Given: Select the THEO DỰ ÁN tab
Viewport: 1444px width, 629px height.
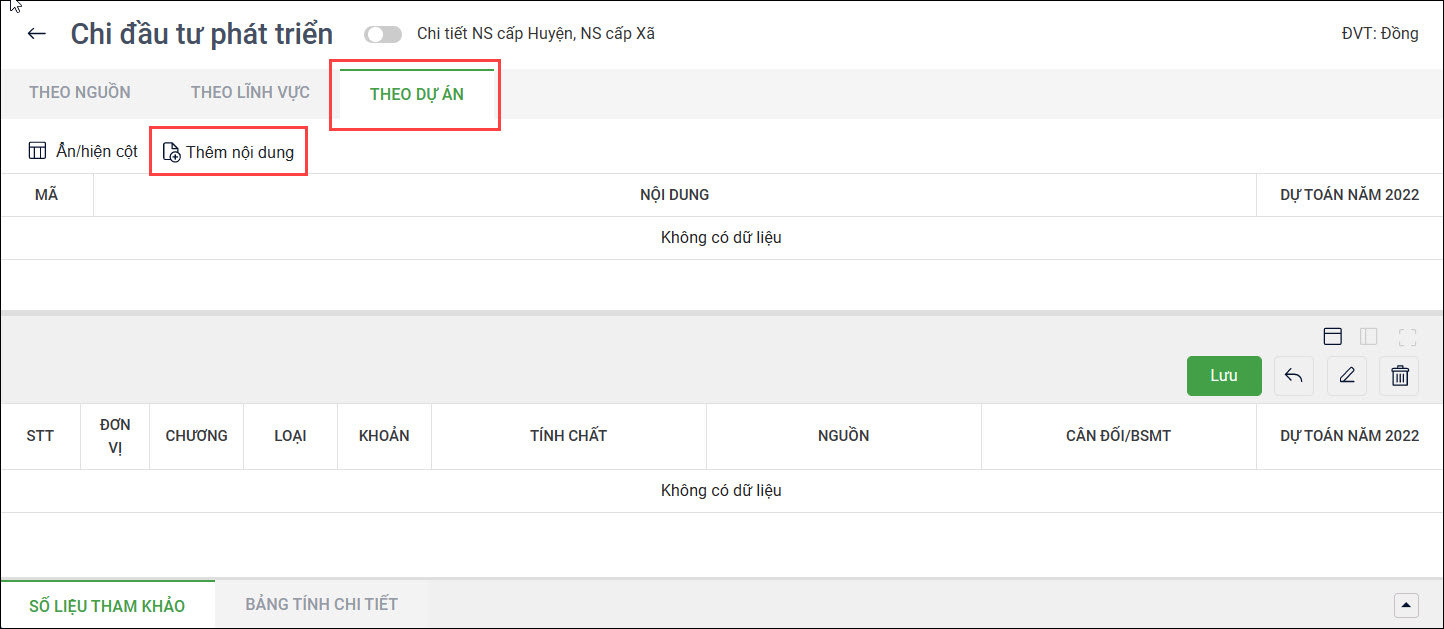Looking at the screenshot, I should point(416,95).
